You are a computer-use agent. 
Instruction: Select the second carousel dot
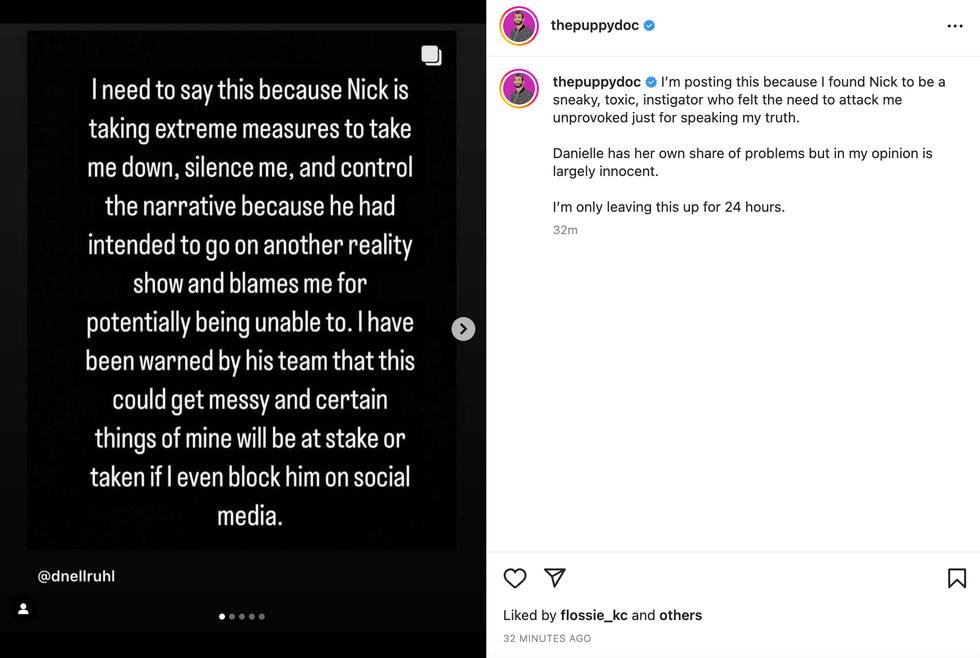point(231,617)
